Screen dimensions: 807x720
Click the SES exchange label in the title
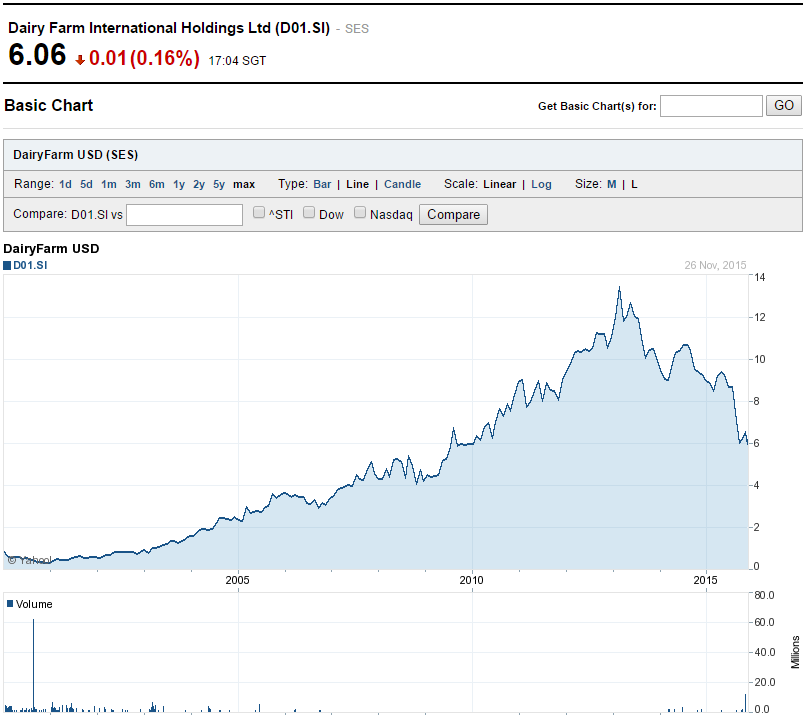click(357, 29)
